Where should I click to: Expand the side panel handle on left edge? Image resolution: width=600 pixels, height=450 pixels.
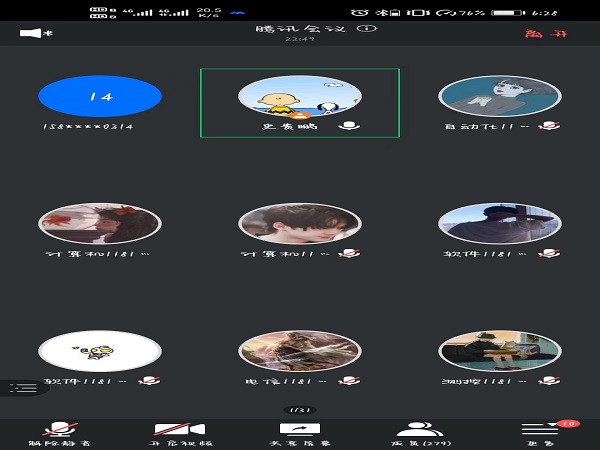pos(24,387)
